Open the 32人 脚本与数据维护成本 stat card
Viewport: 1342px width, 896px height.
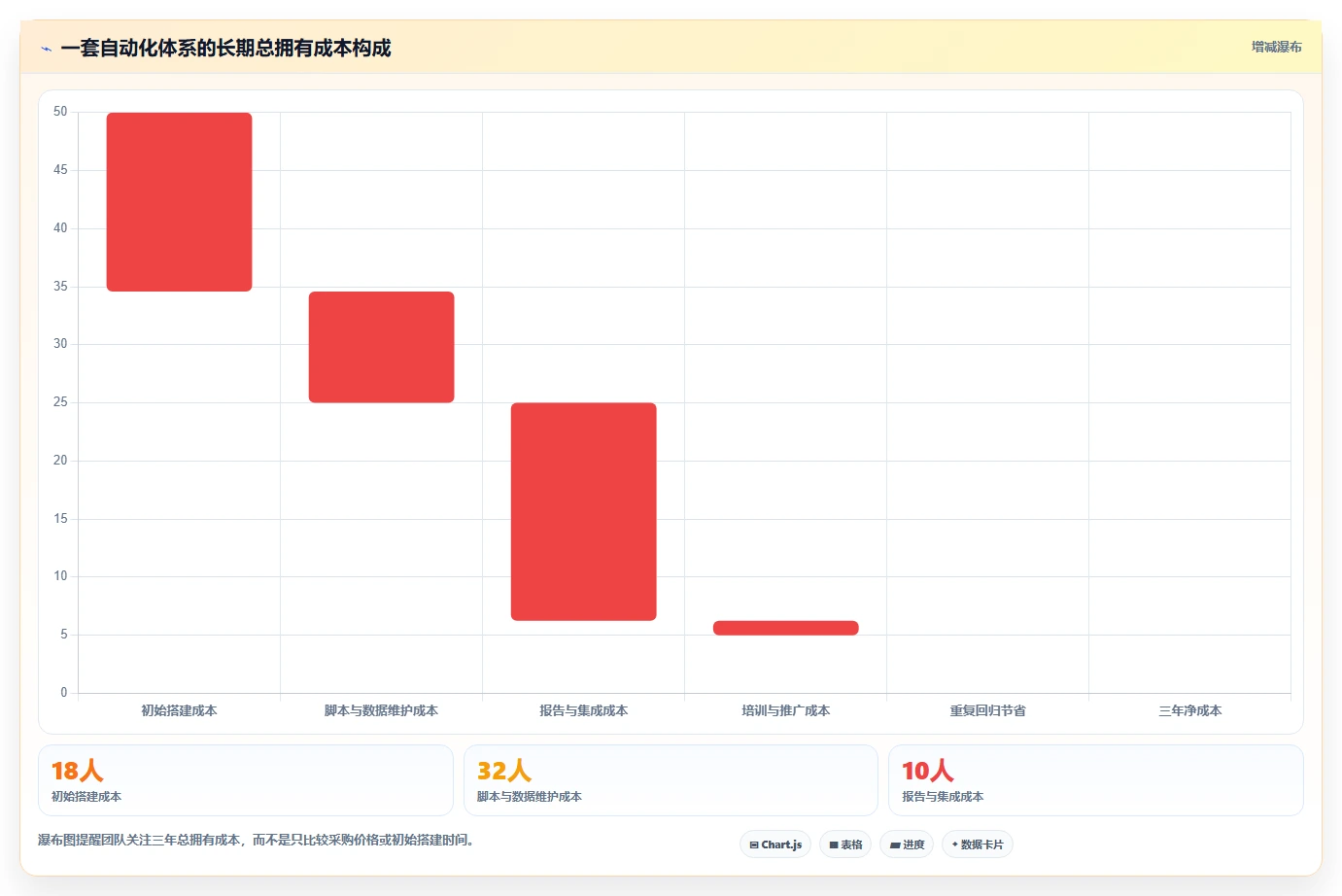coord(671,780)
